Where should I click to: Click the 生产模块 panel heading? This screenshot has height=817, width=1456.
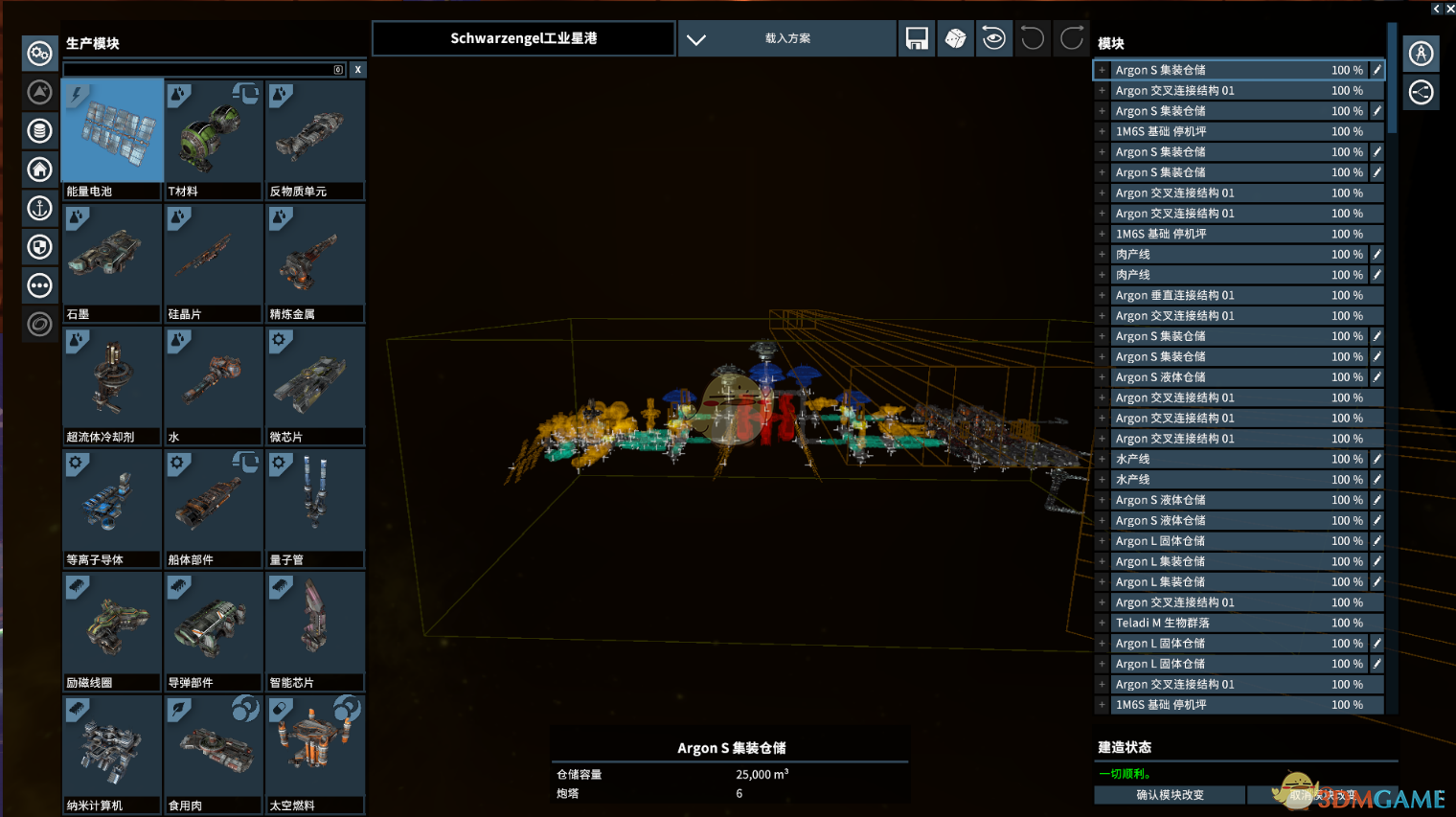pyautogui.click(x=93, y=43)
